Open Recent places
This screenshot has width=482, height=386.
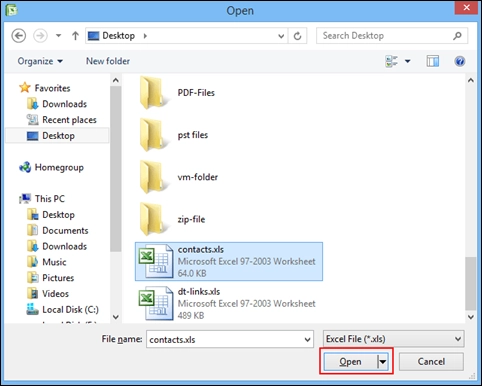tap(62, 120)
